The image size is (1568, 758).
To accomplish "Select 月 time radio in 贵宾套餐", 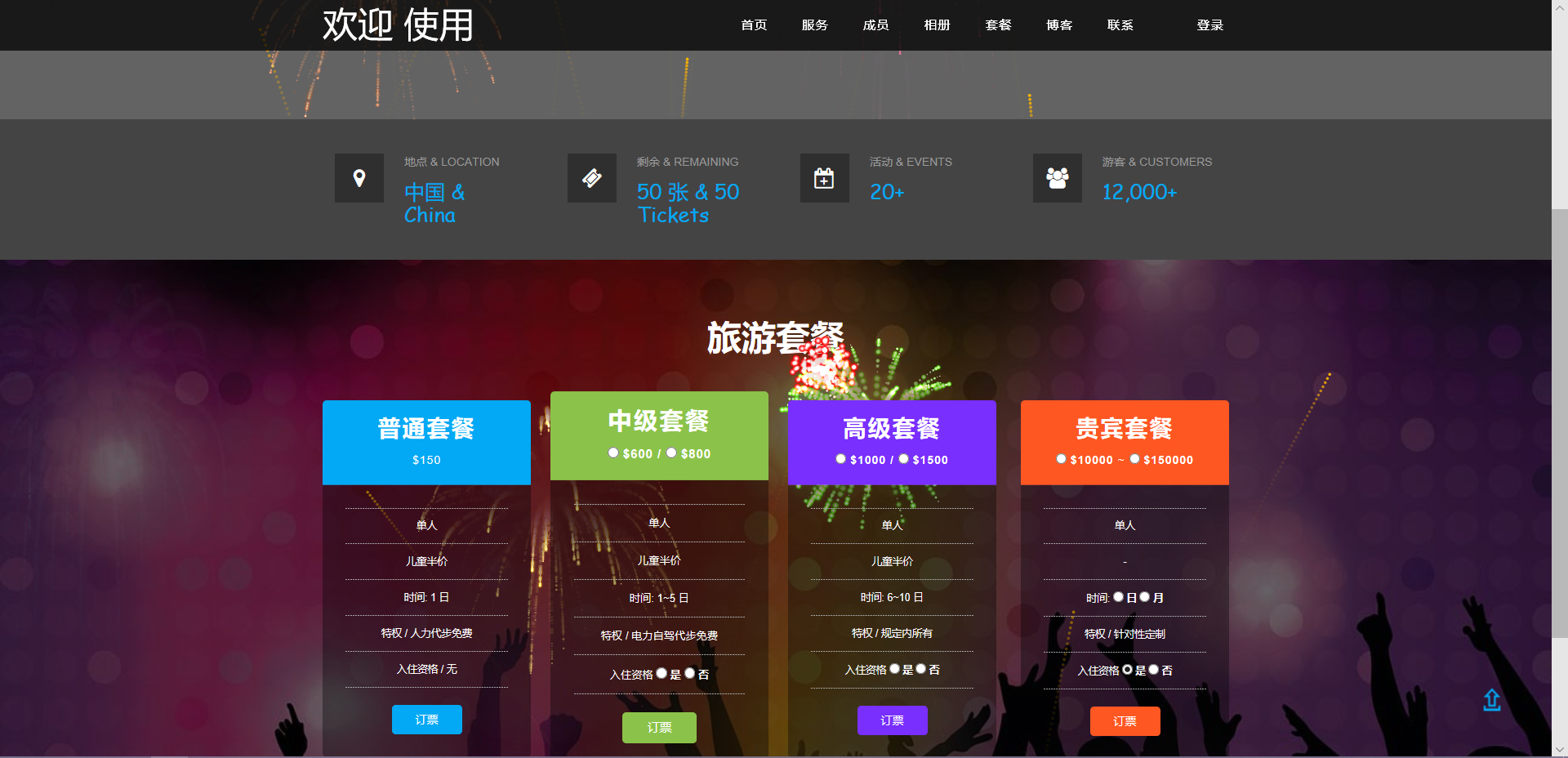I will (1145, 597).
